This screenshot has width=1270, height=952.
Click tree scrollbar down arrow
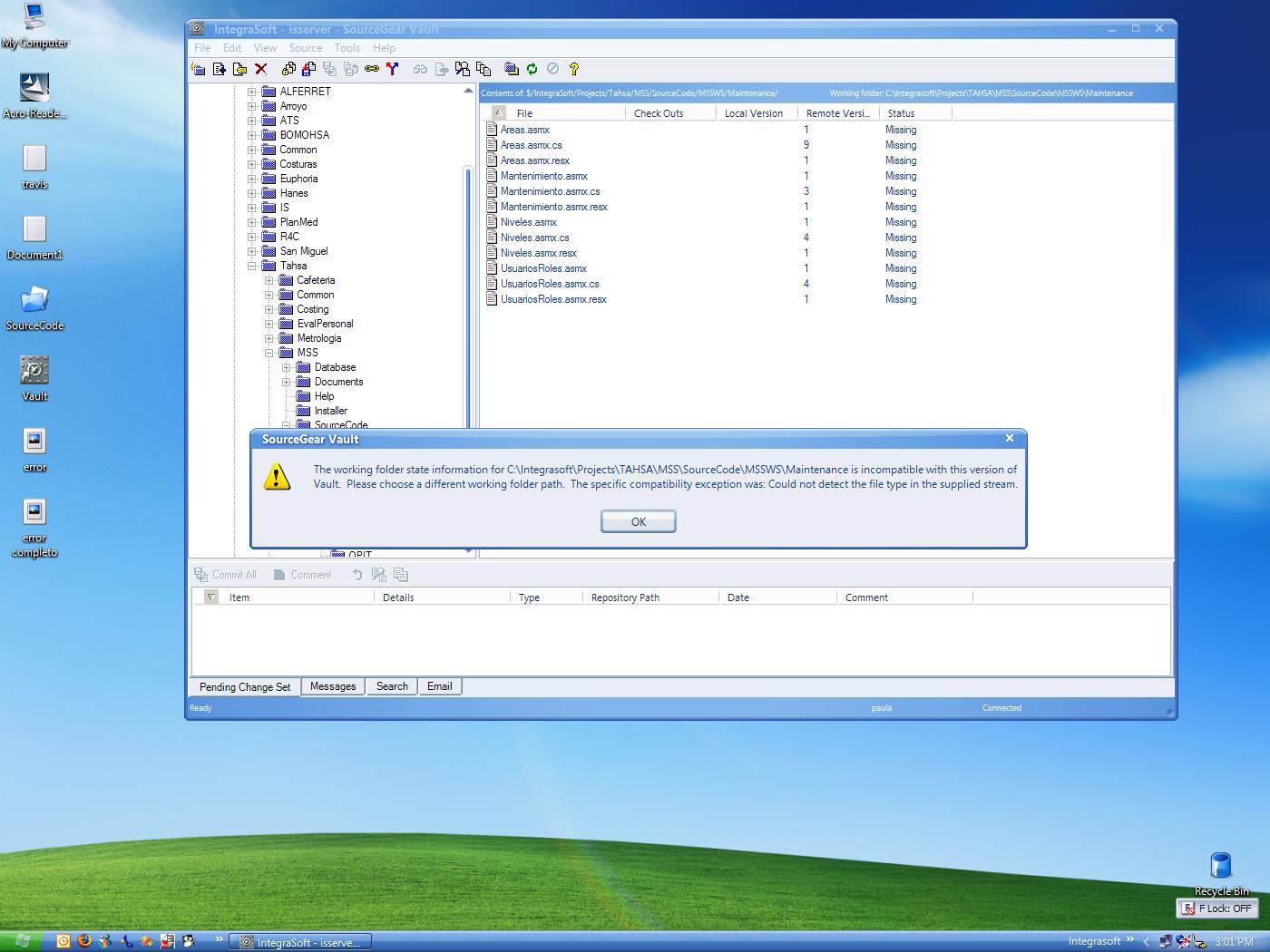point(468,550)
